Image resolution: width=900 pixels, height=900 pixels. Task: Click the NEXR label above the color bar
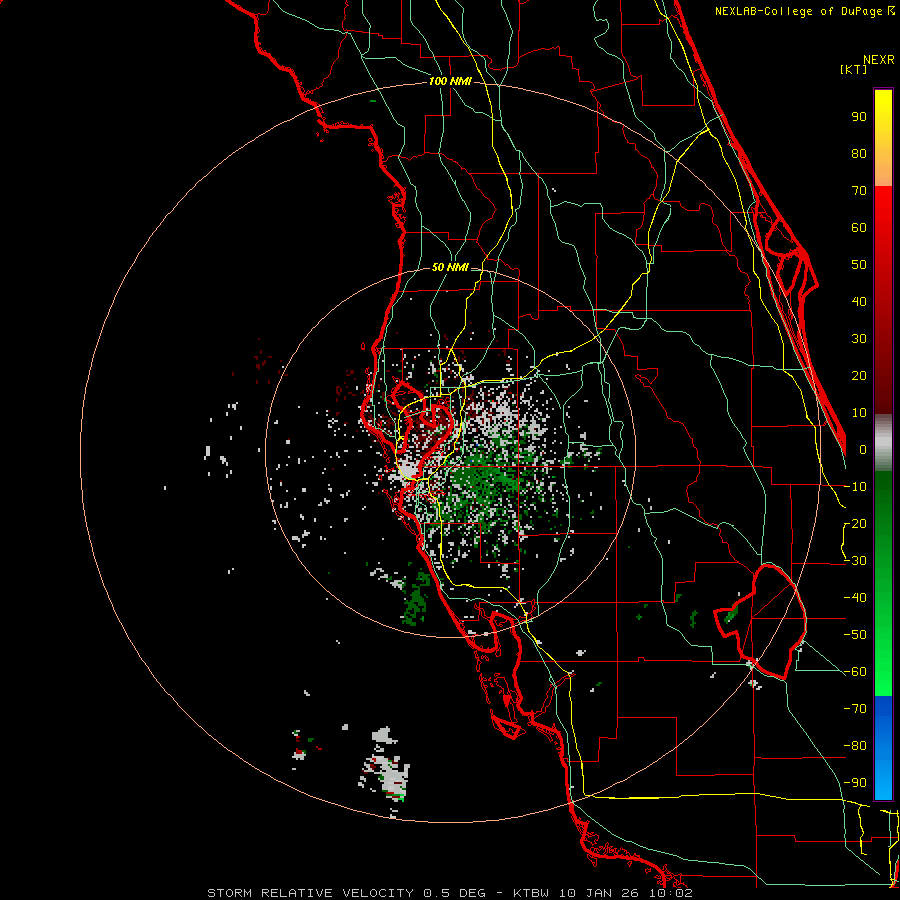click(879, 60)
